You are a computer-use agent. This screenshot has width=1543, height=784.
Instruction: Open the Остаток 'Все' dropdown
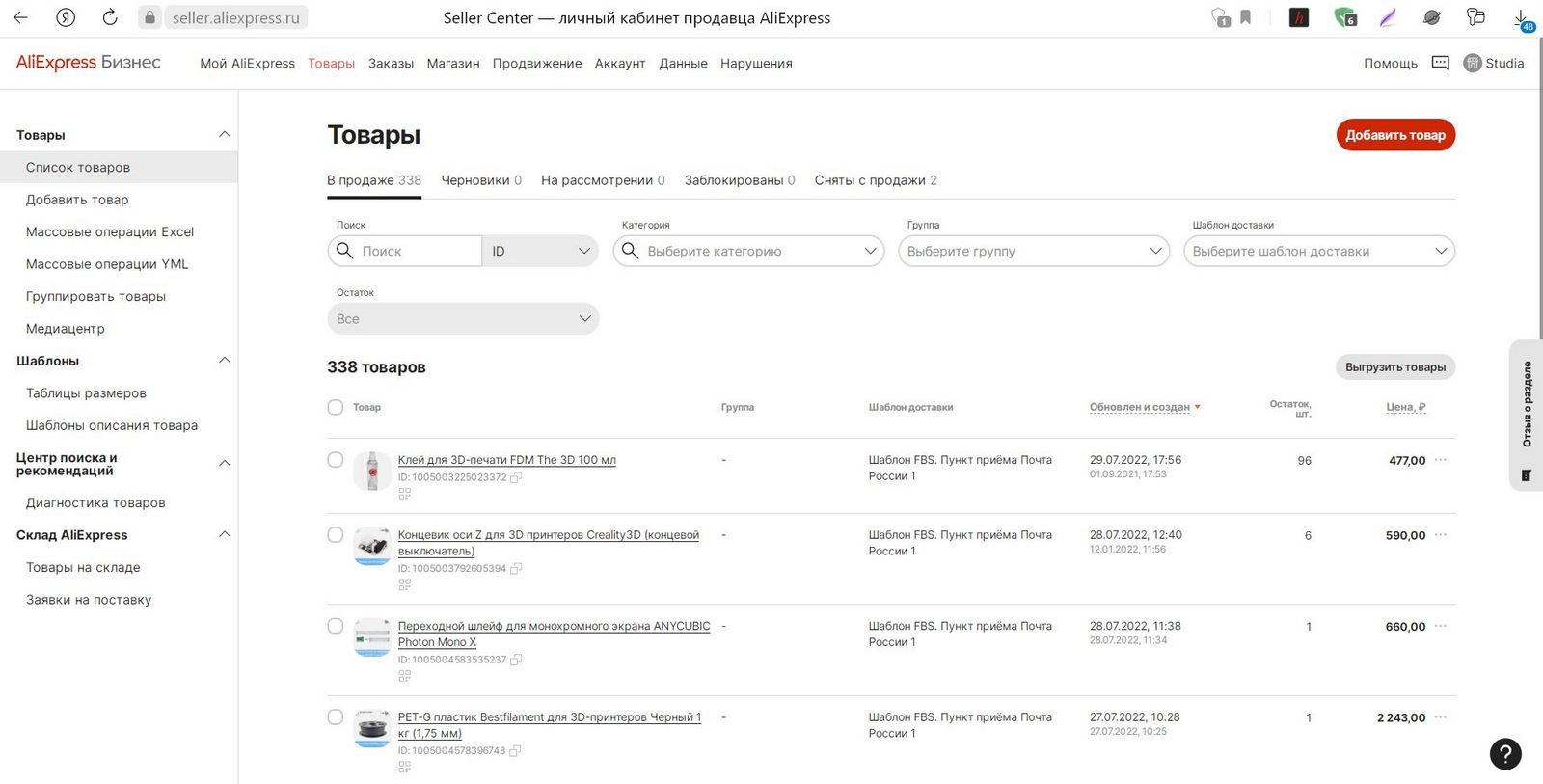[x=463, y=318]
